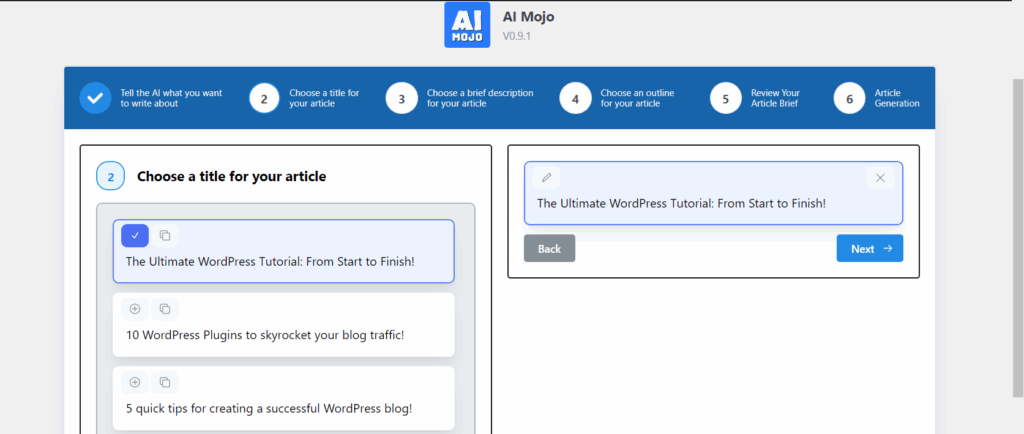Viewport: 1024px width, 434px height.
Task: Select step 6 Article Generation
Action: 849,99
